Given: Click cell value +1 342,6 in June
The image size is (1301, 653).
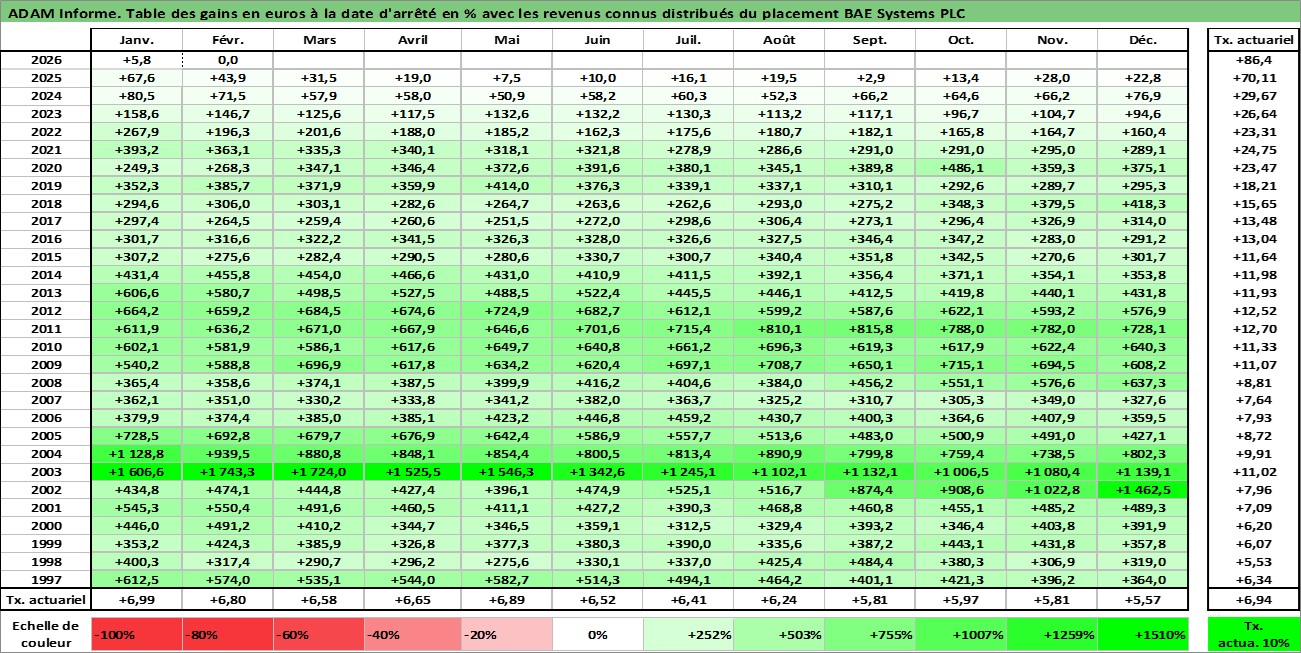Looking at the screenshot, I should point(598,472).
